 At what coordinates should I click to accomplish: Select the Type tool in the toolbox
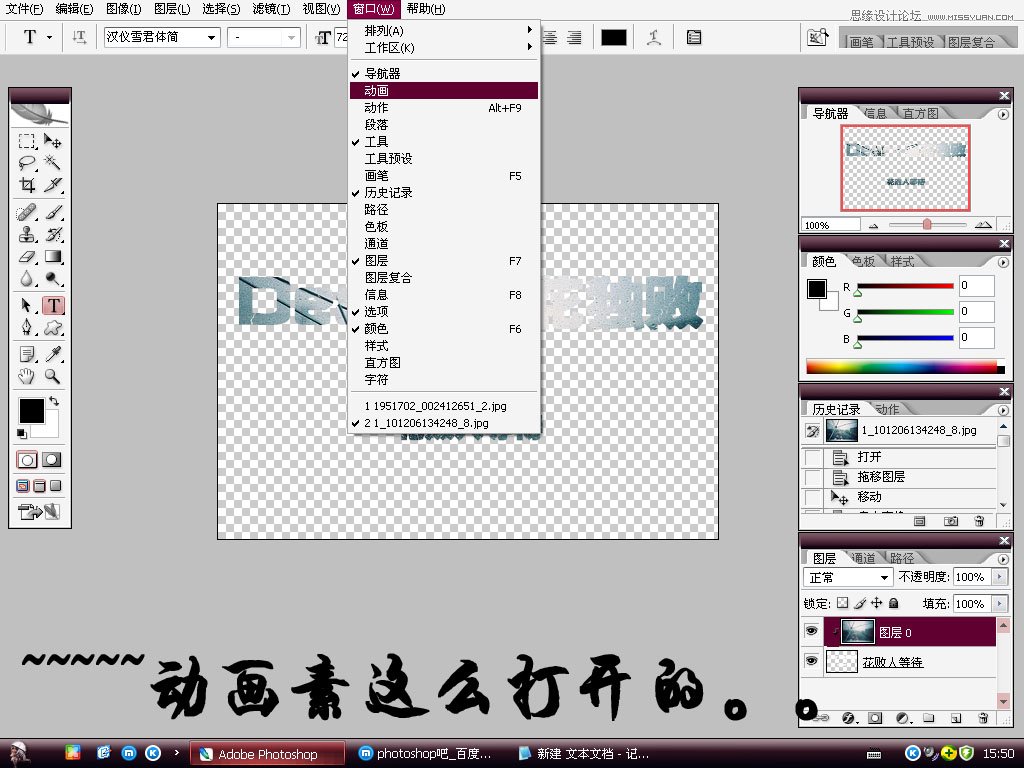click(54, 303)
